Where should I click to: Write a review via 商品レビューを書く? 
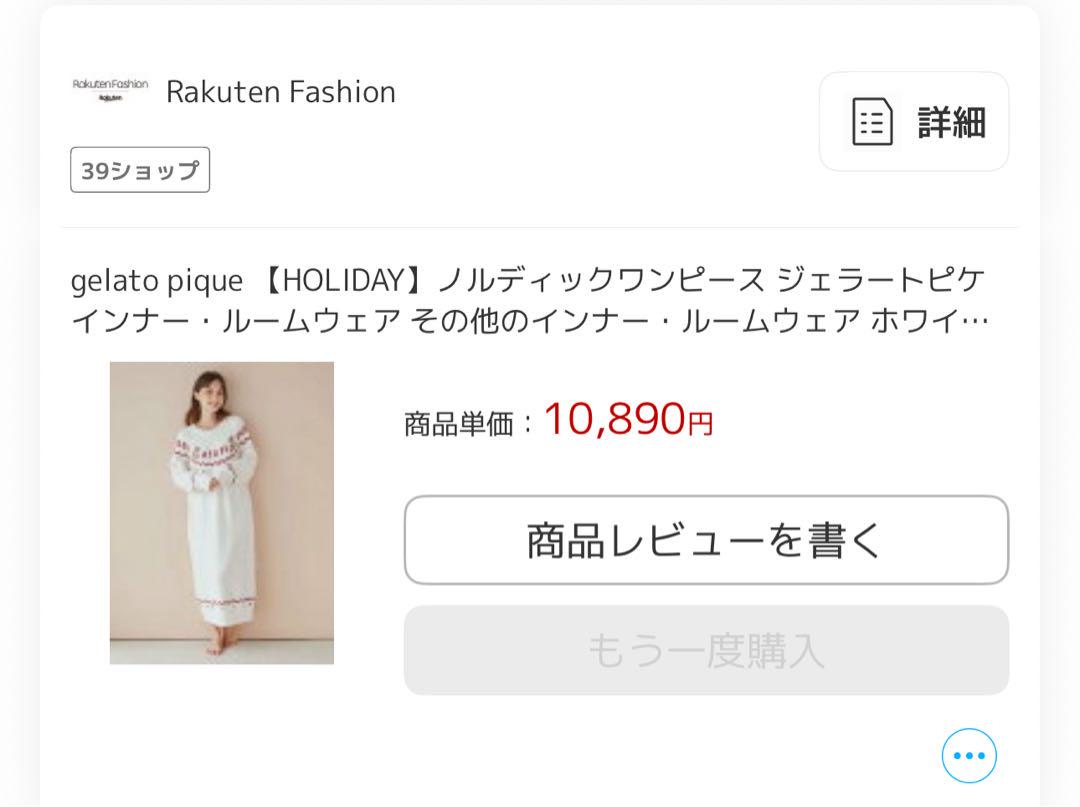(x=706, y=540)
